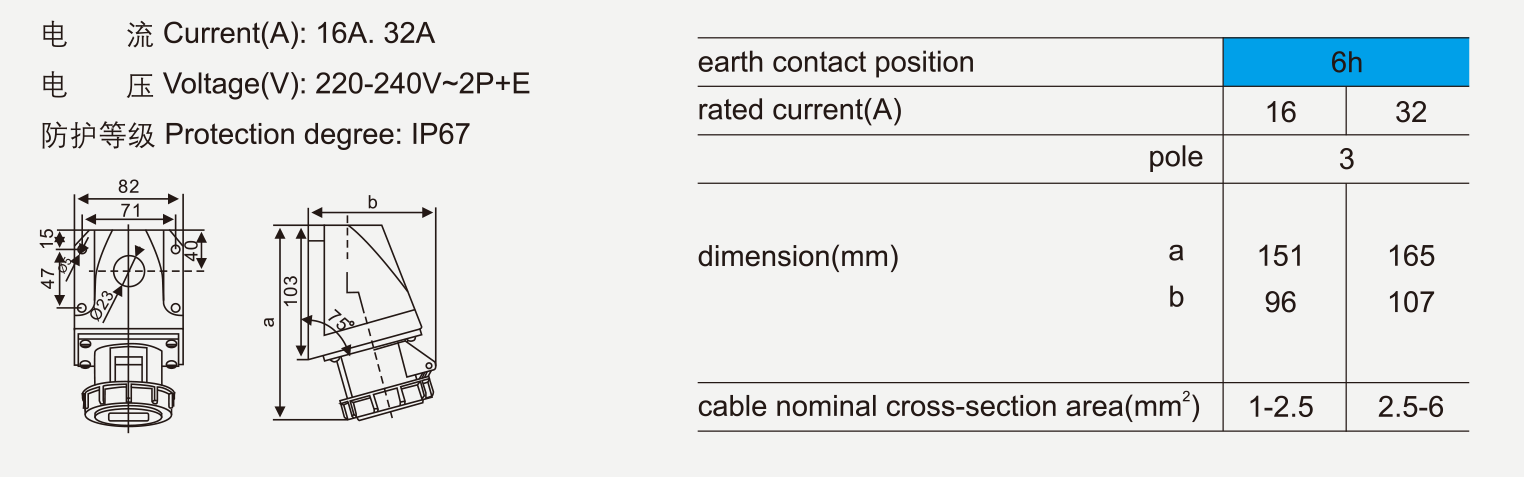
Task: Click the 'Current(A): 16A. 32A' text
Action: tap(299, 35)
